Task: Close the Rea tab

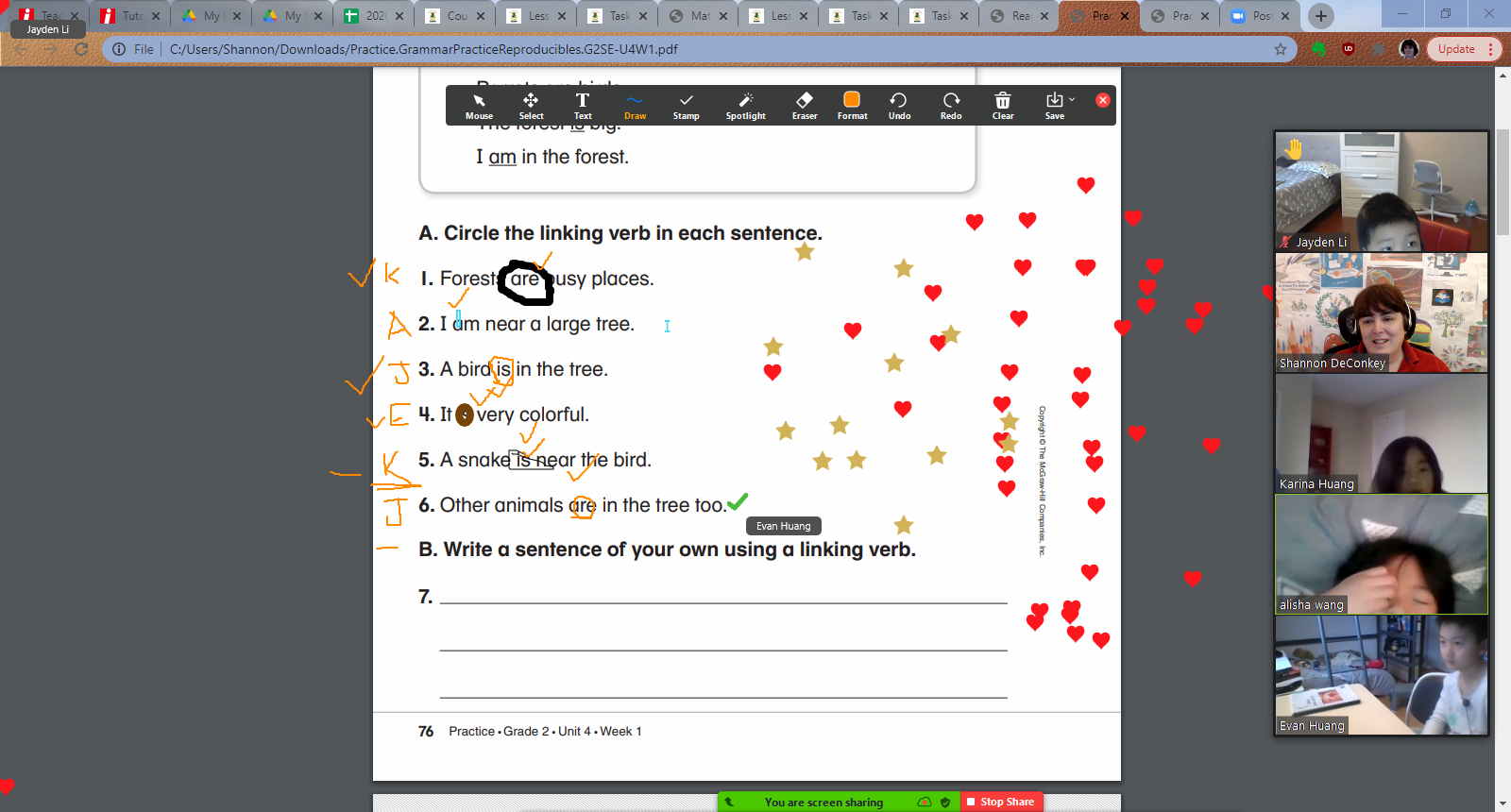Action: tap(1044, 16)
